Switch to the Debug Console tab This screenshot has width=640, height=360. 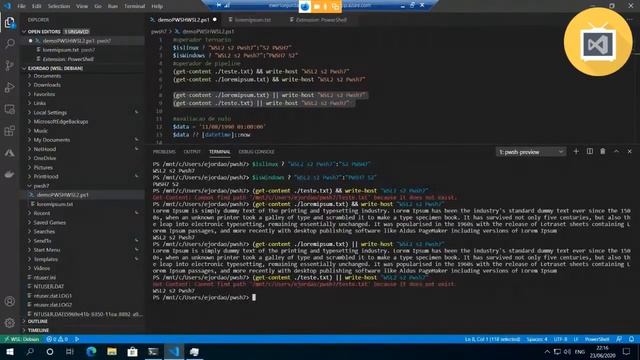click(x=256, y=152)
